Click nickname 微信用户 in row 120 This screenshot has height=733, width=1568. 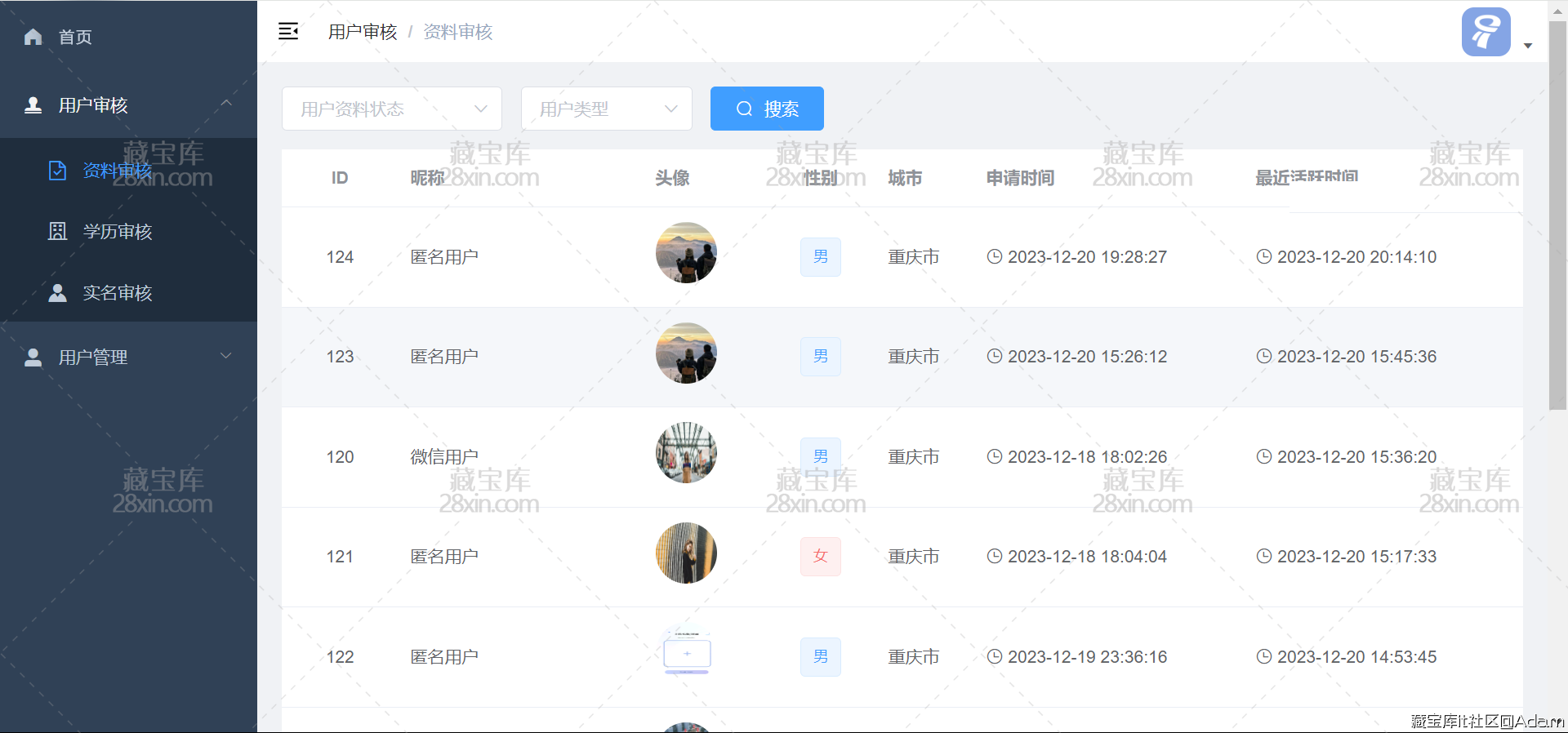[x=444, y=456]
